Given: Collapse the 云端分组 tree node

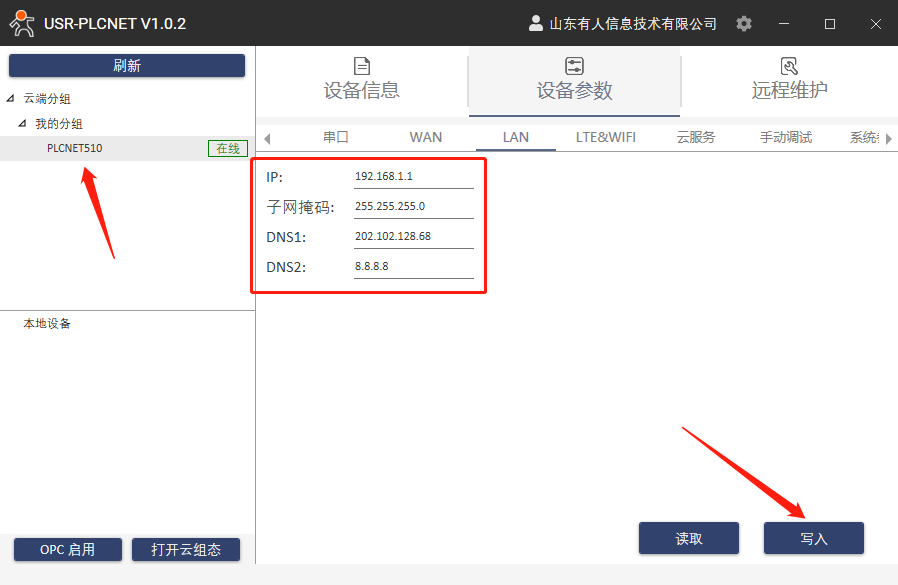Looking at the screenshot, I should (x=11, y=99).
